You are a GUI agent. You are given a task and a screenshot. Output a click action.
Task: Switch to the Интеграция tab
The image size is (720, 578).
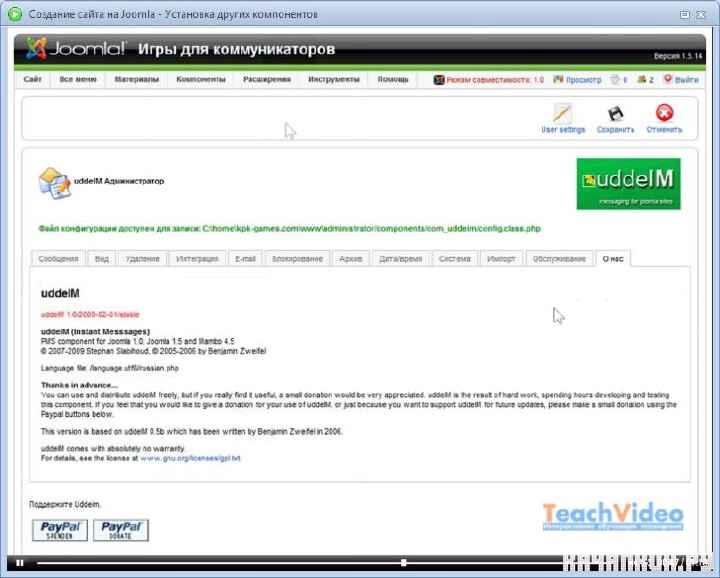pos(197,259)
